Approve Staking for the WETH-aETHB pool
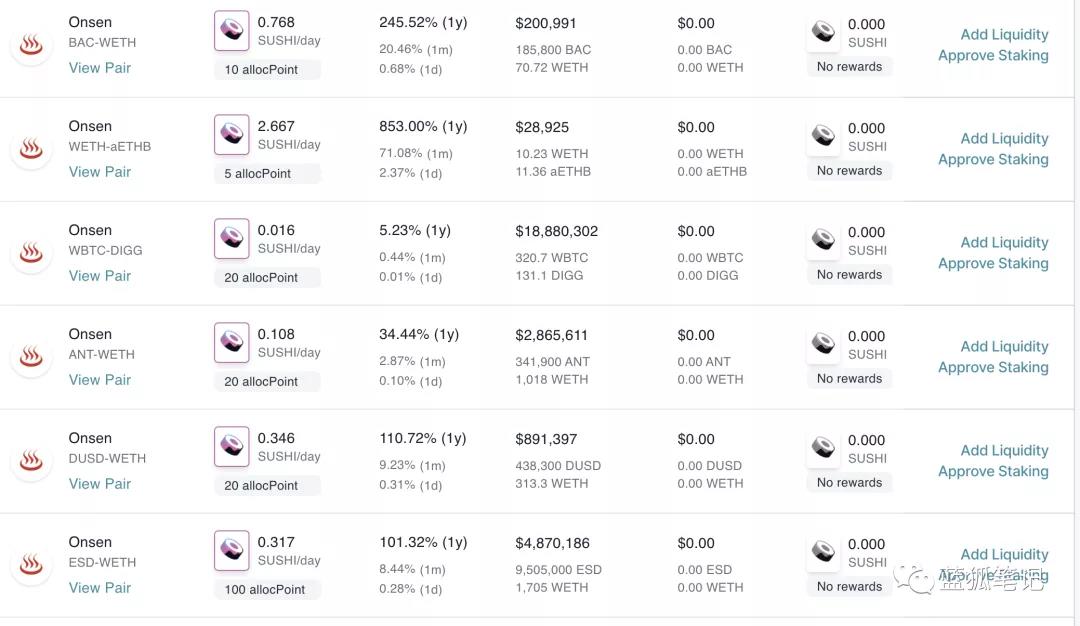This screenshot has width=1080, height=626. (x=993, y=159)
